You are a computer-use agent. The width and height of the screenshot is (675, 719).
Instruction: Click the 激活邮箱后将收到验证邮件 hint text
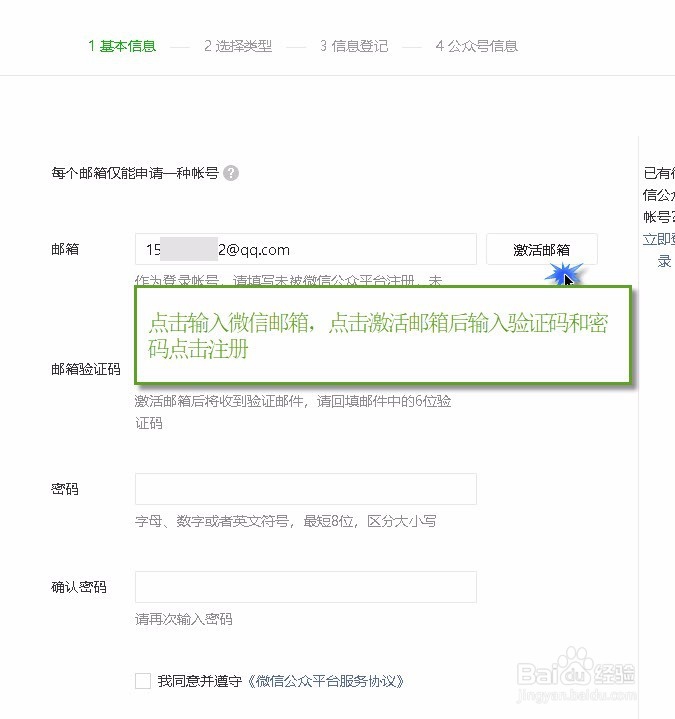(x=293, y=412)
